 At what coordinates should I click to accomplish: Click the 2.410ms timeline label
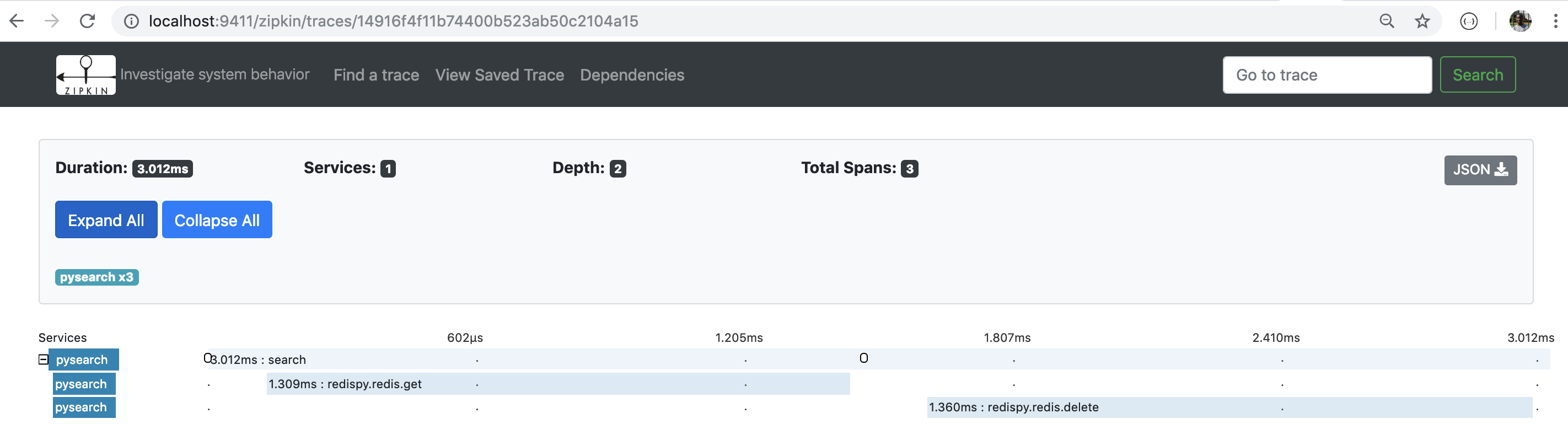pos(1276,338)
